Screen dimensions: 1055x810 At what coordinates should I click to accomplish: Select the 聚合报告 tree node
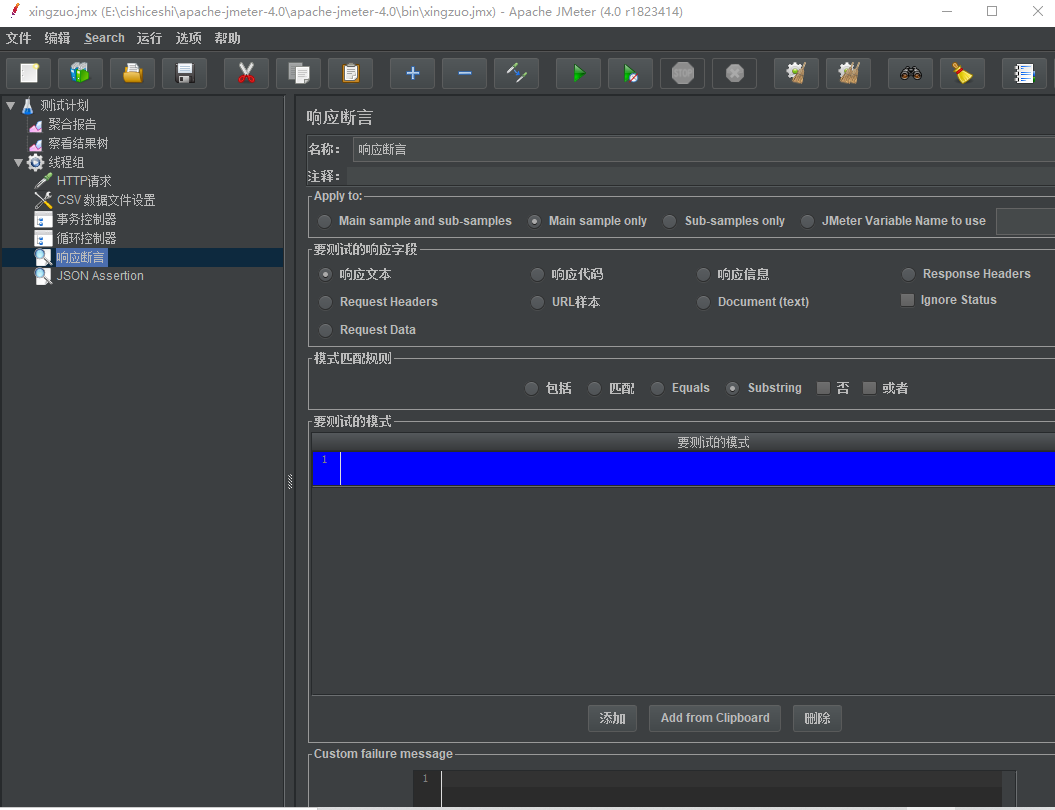click(x=71, y=124)
